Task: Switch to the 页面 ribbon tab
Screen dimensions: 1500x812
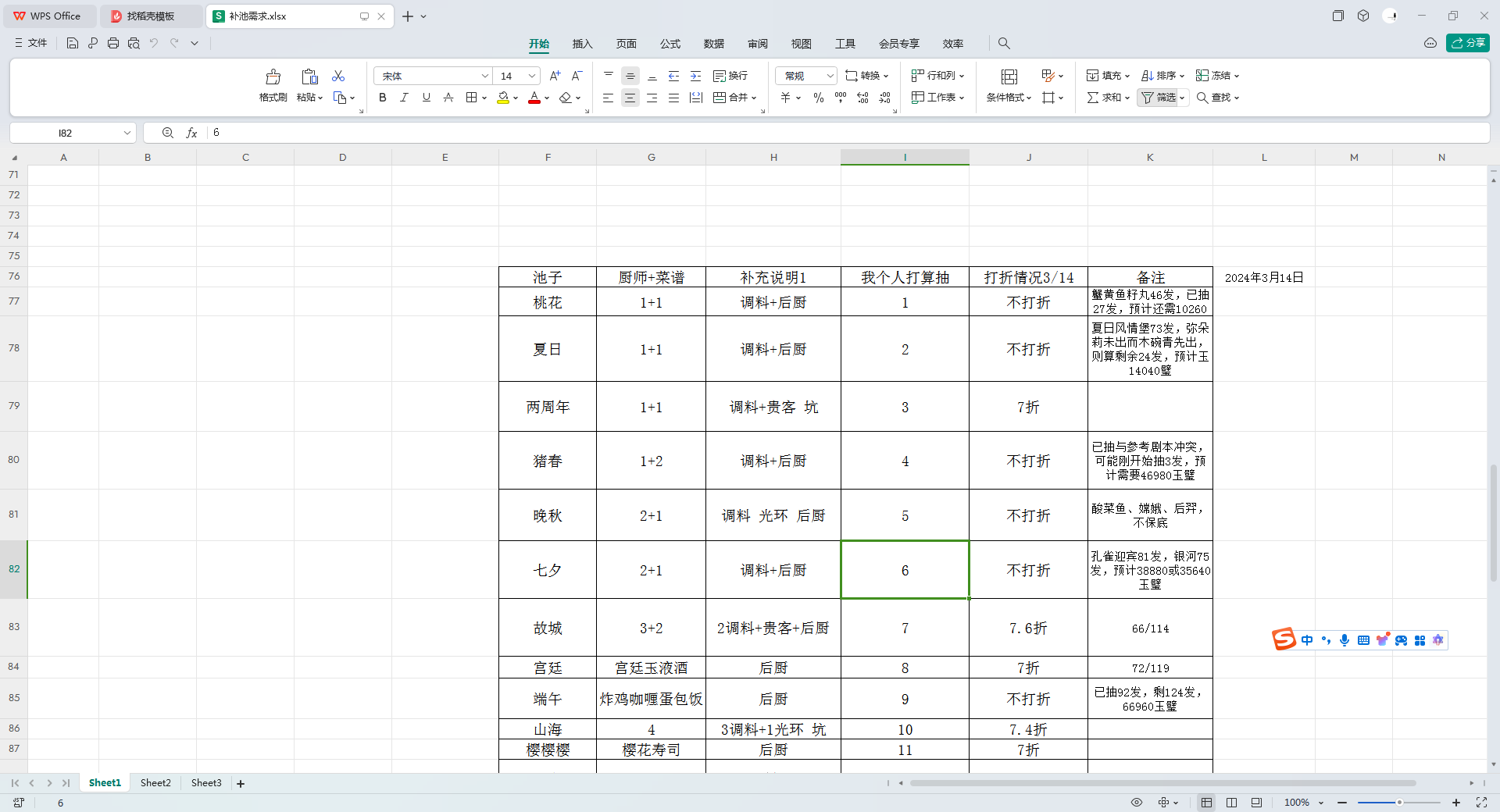Action: tap(627, 44)
